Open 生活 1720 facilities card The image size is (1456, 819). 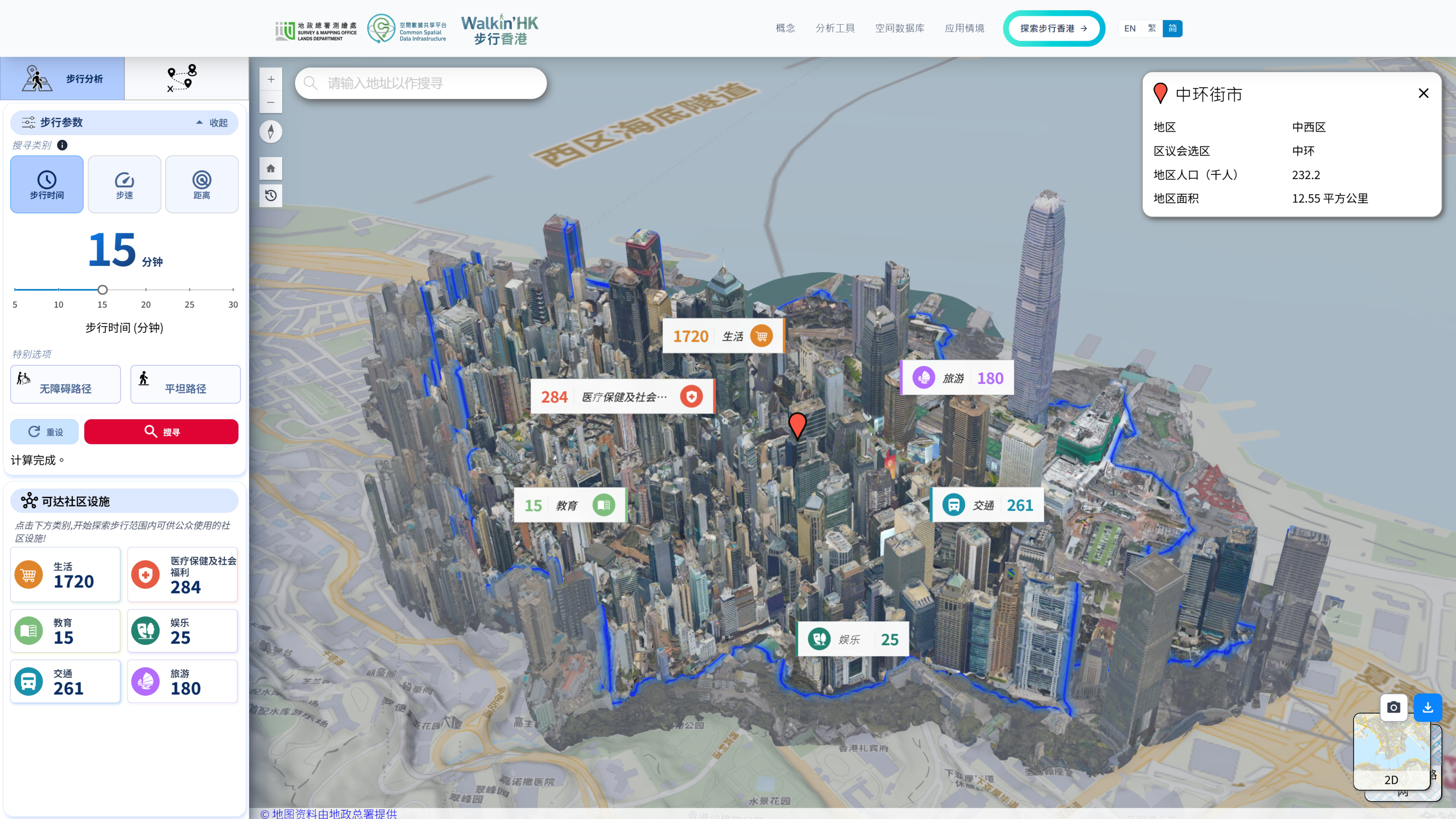65,574
